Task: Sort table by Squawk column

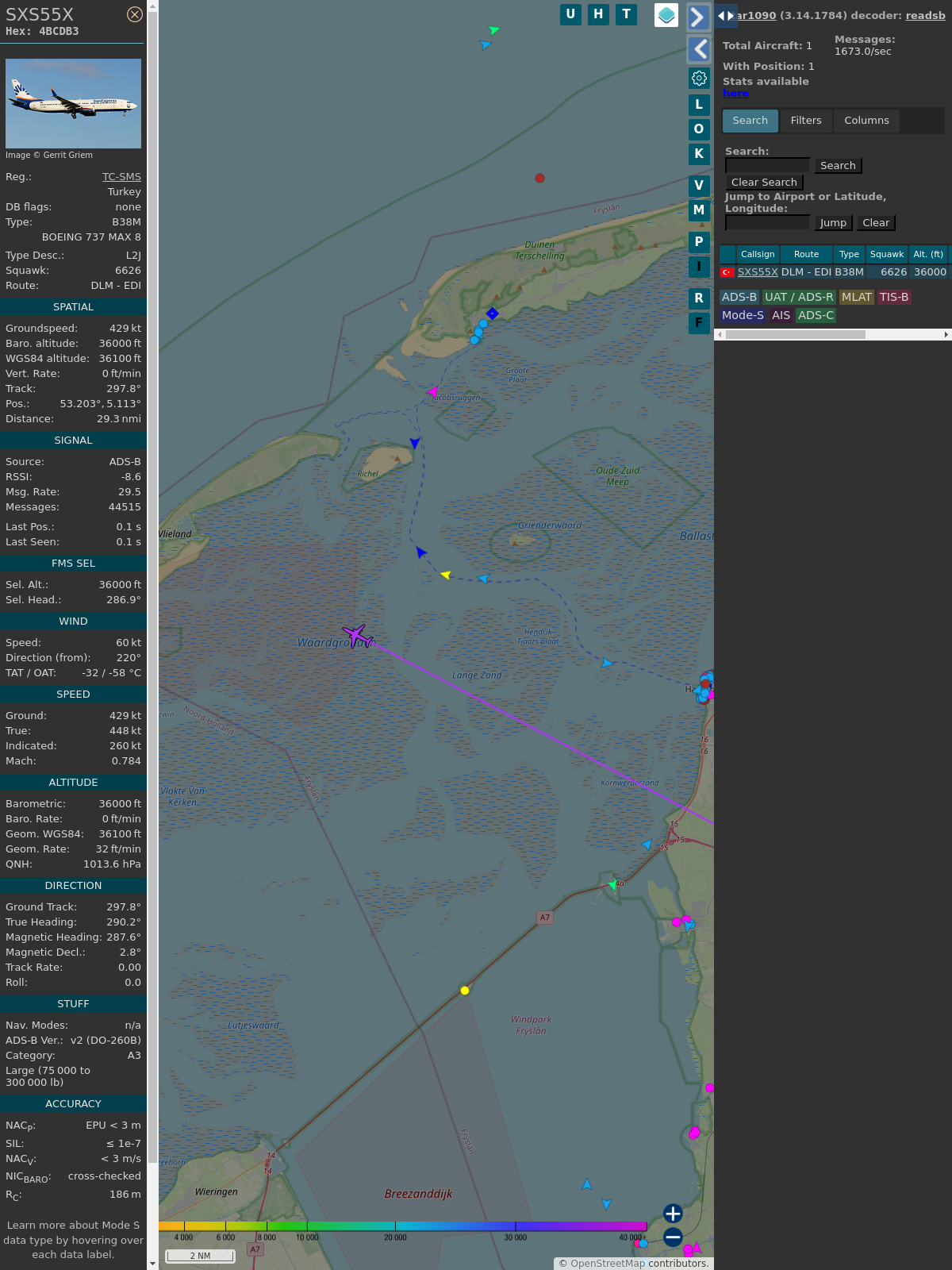Action: [x=887, y=255]
